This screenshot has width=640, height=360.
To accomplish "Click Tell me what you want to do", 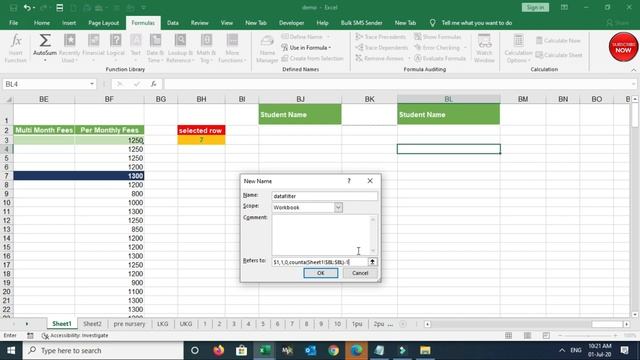I will pyautogui.click(x=476, y=23).
